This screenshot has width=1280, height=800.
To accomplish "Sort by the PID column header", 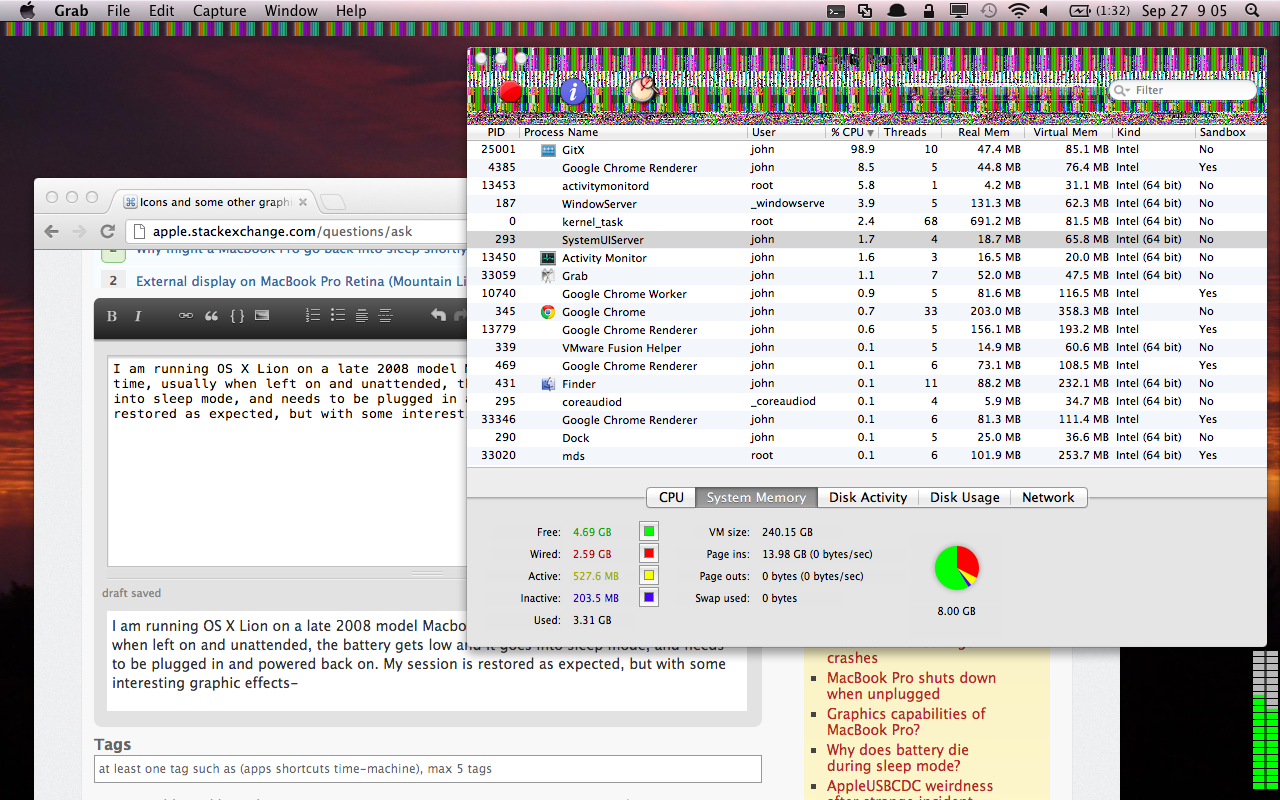I will pos(496,132).
